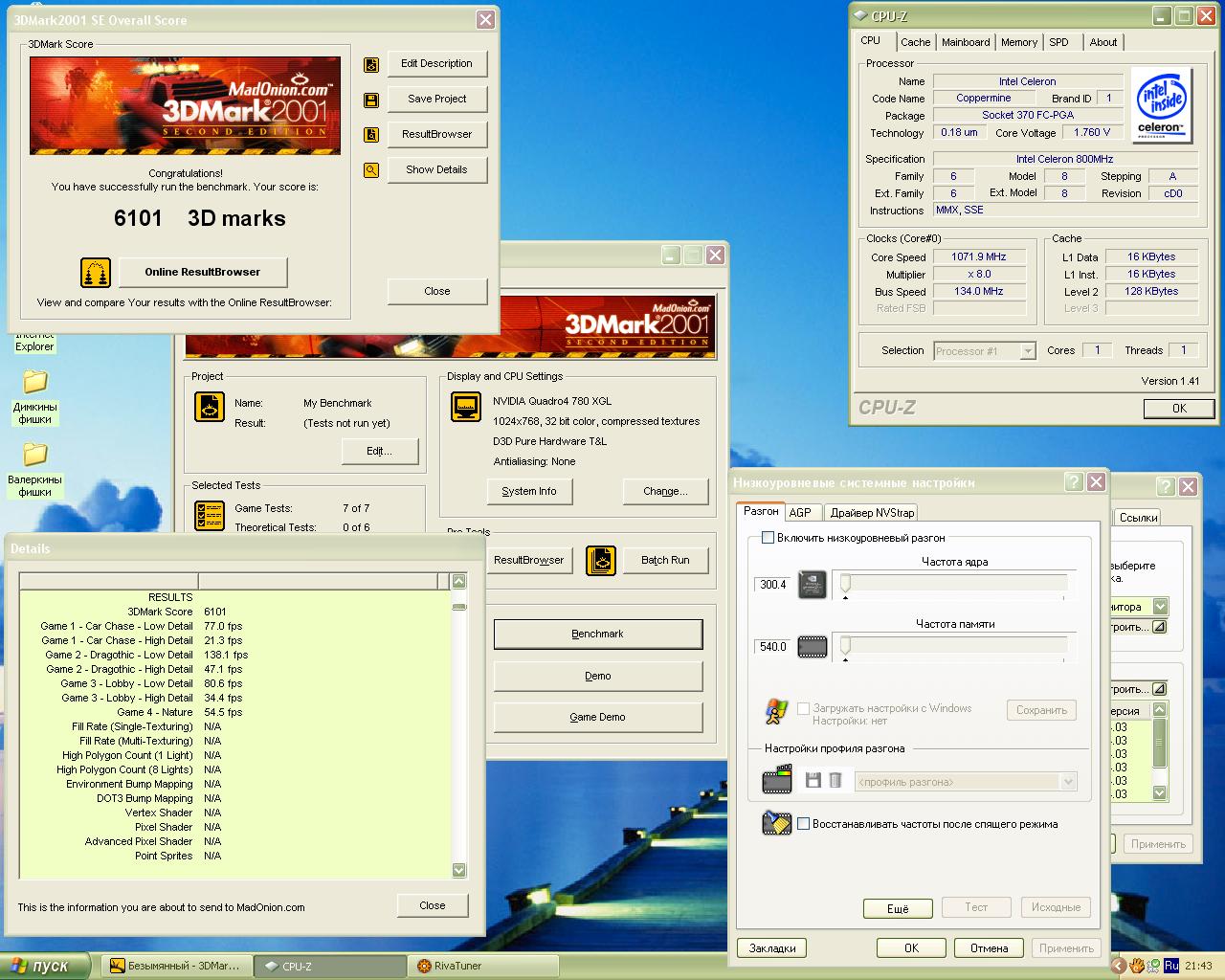This screenshot has height=980, width=1225.
Task: Switch to the Mainboard tab in CPU-Z
Action: (966, 42)
